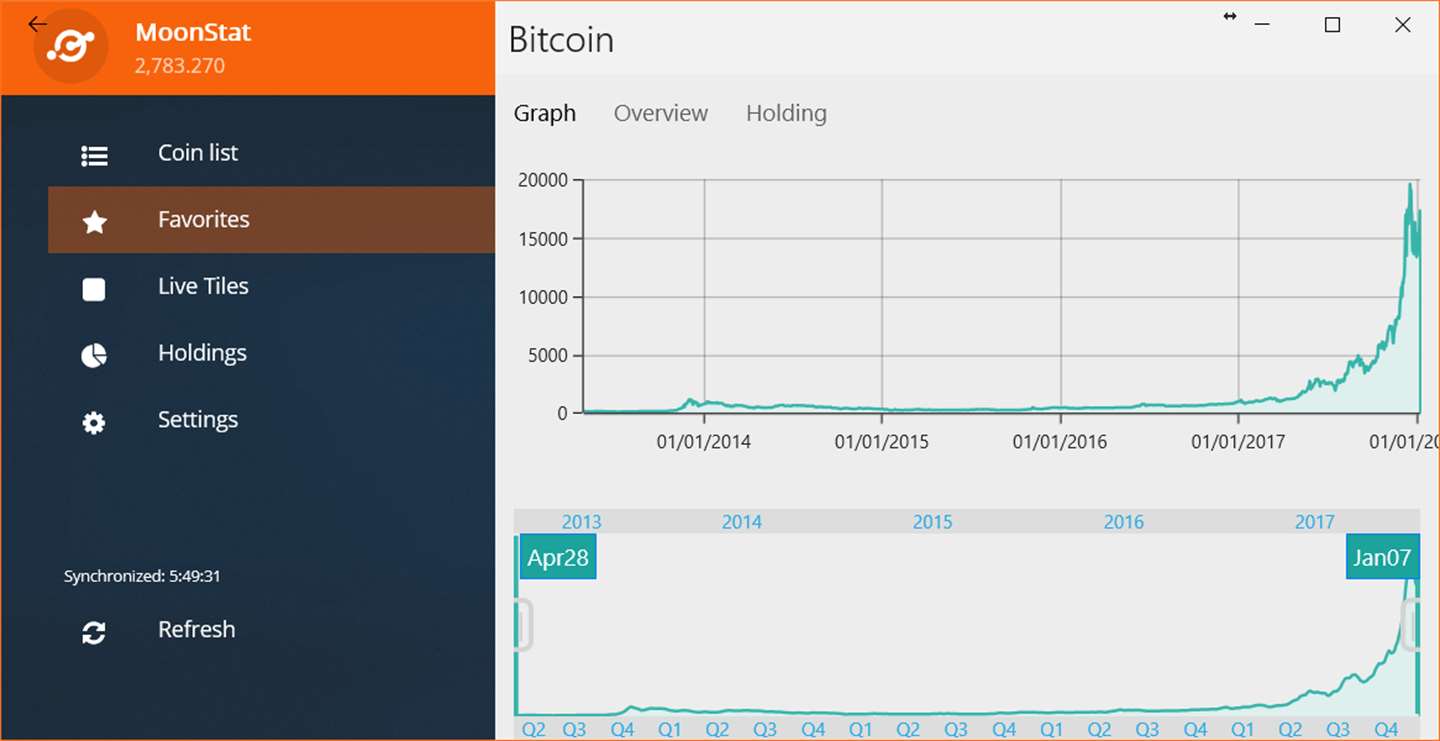Click the 2017 year label in the timeline
1440x741 pixels.
(1315, 522)
